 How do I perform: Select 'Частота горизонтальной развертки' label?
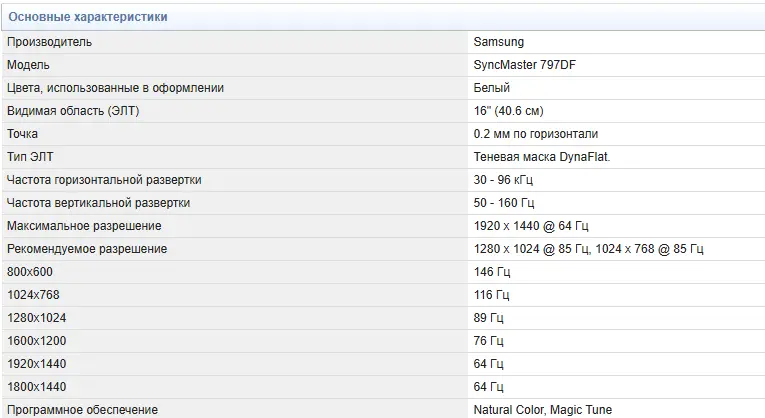click(x=104, y=180)
